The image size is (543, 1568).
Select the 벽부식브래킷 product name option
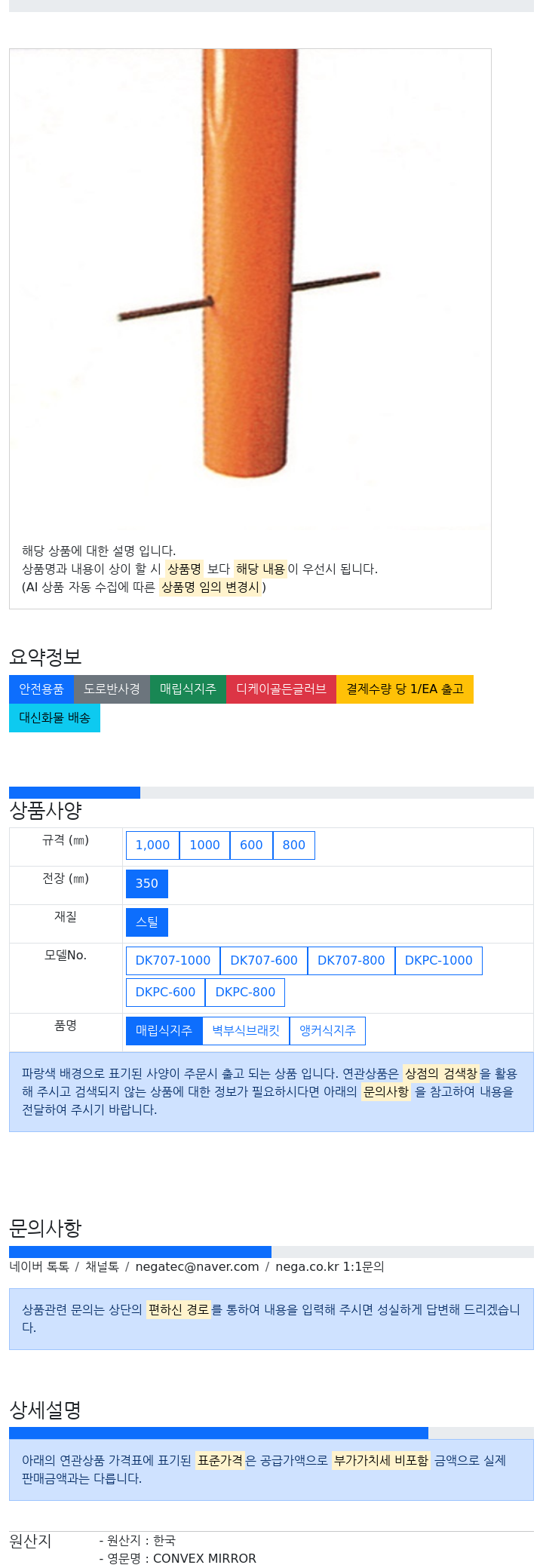point(246,1031)
